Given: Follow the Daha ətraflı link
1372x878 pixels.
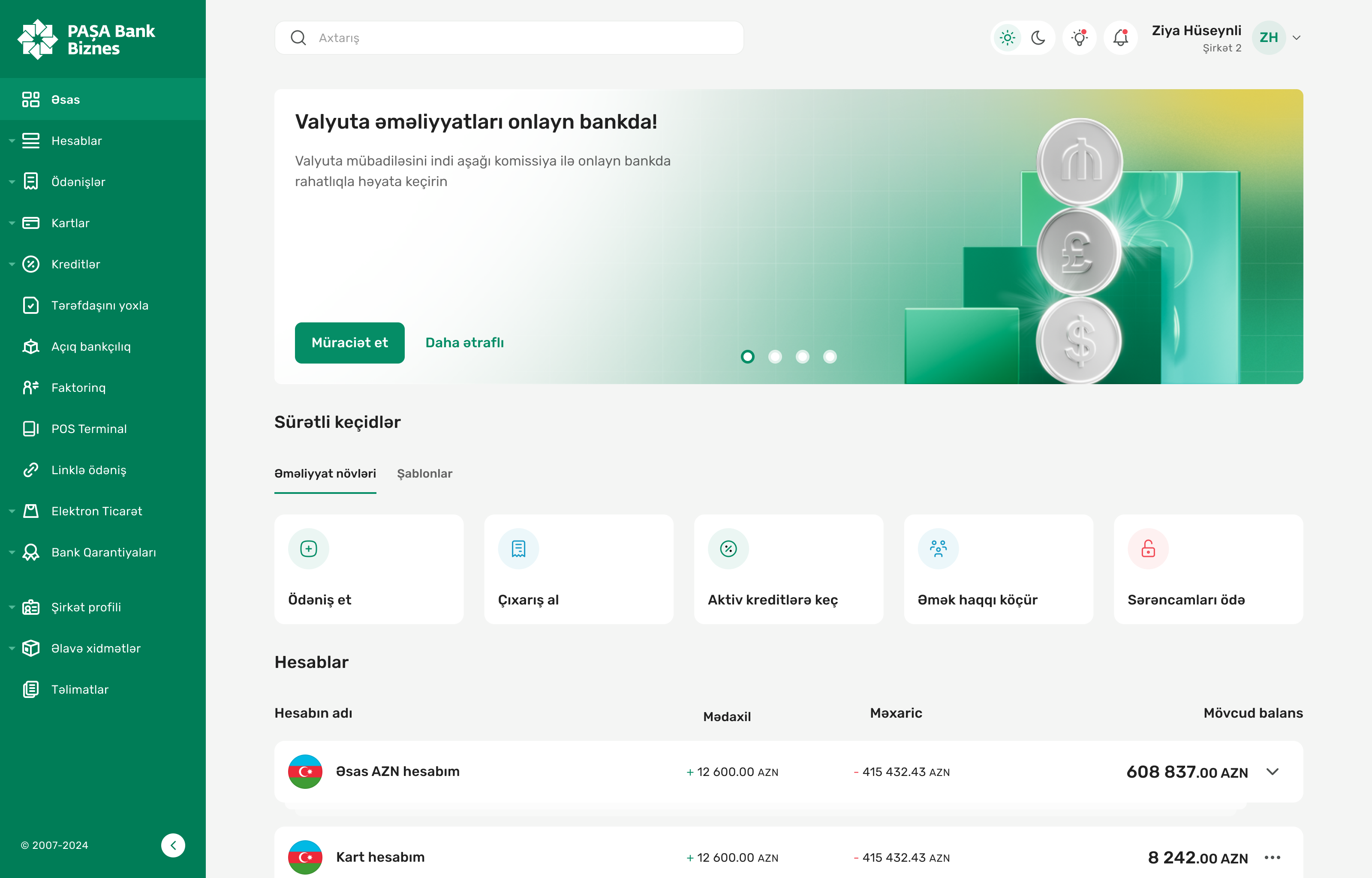Looking at the screenshot, I should click(464, 343).
